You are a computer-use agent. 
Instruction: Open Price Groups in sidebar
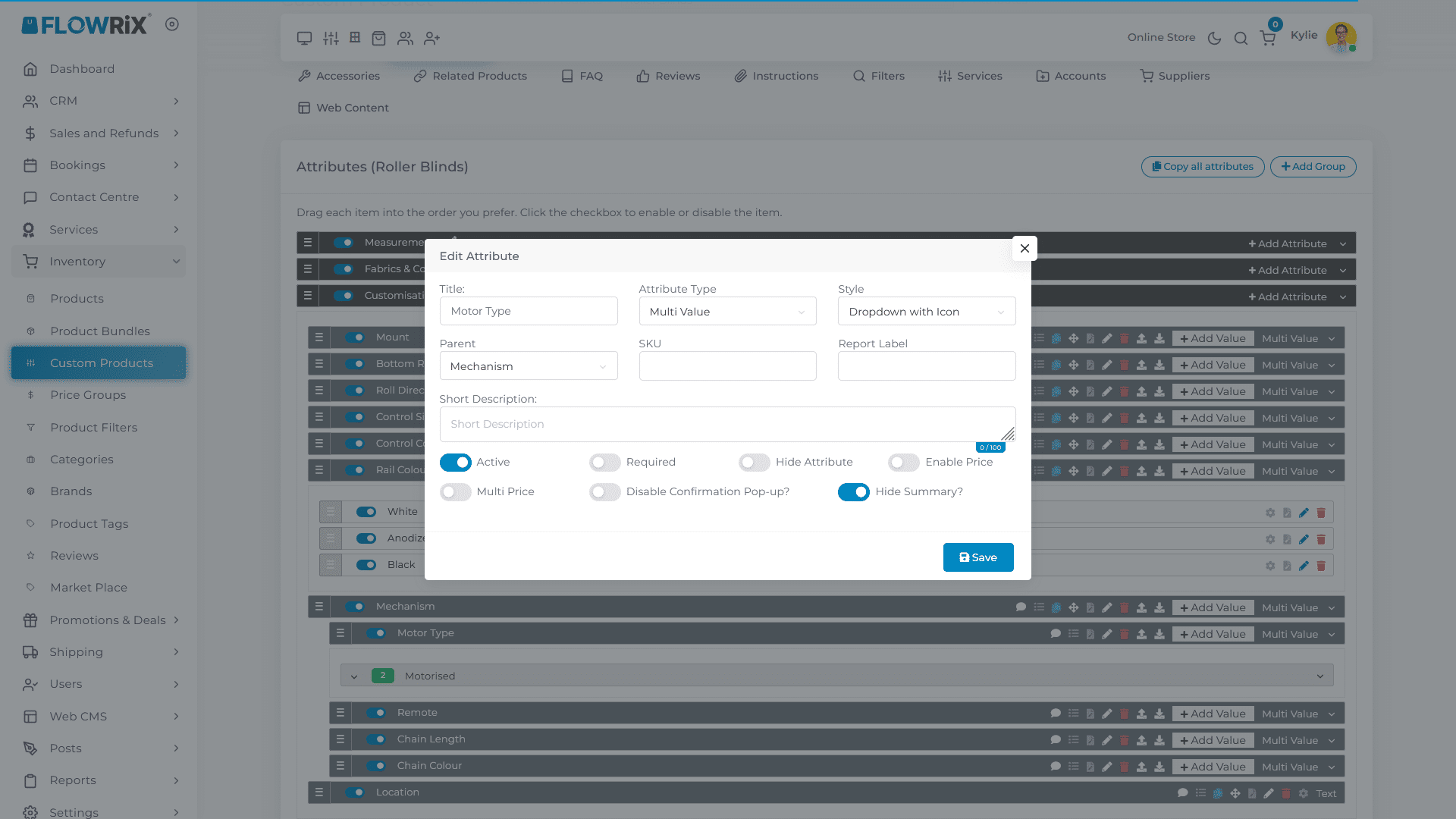[88, 395]
